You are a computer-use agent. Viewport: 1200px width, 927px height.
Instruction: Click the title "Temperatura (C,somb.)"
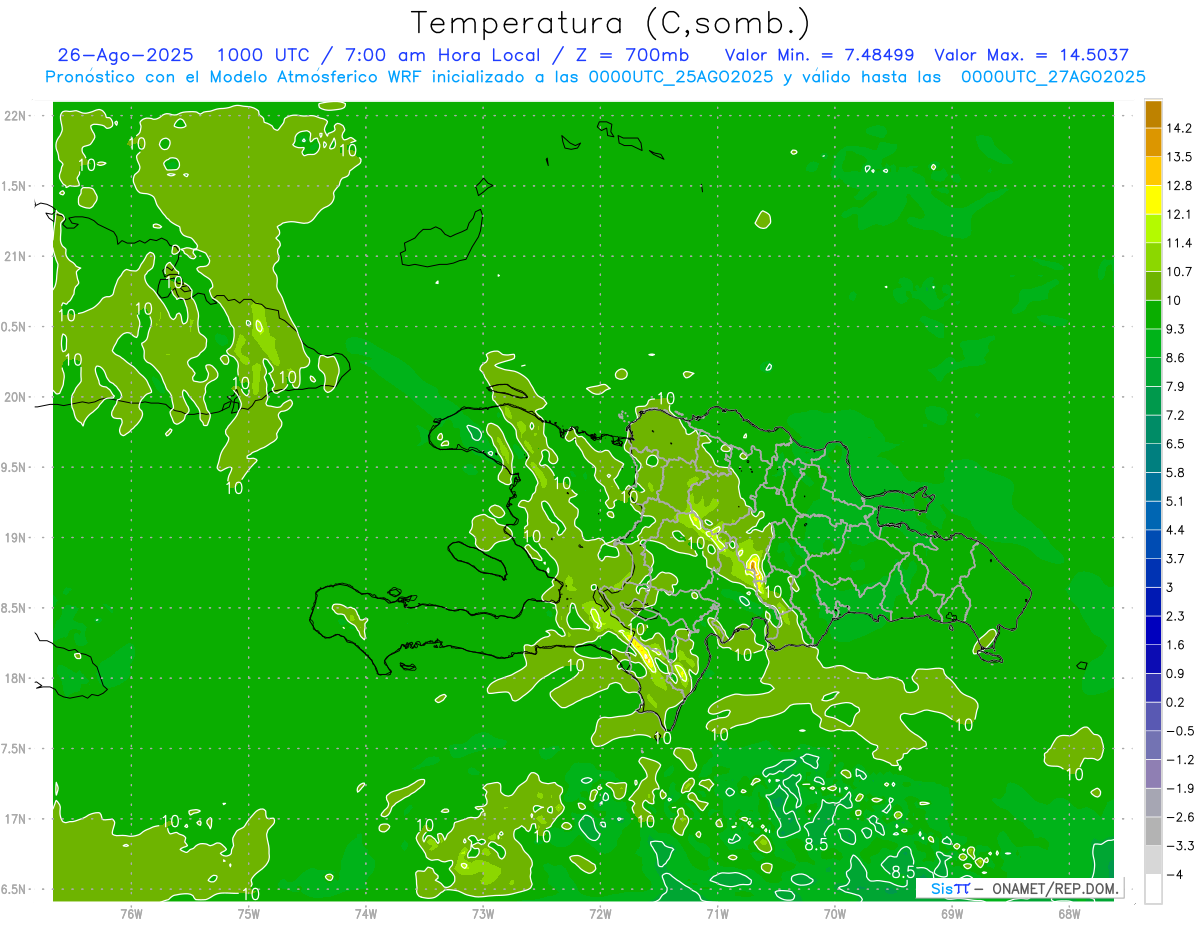pos(611,22)
